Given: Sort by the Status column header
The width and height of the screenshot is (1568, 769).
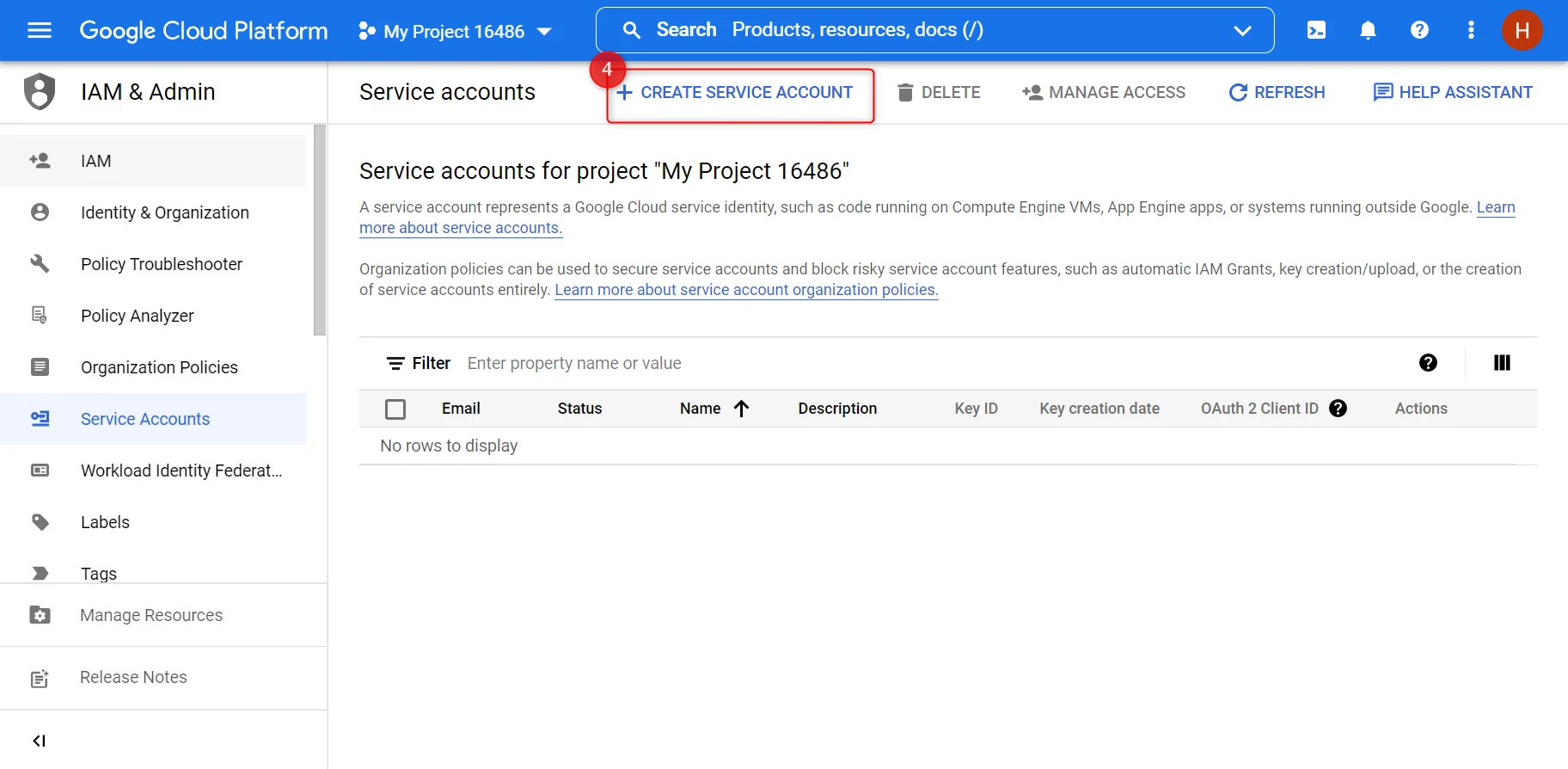Looking at the screenshot, I should coord(579,409).
